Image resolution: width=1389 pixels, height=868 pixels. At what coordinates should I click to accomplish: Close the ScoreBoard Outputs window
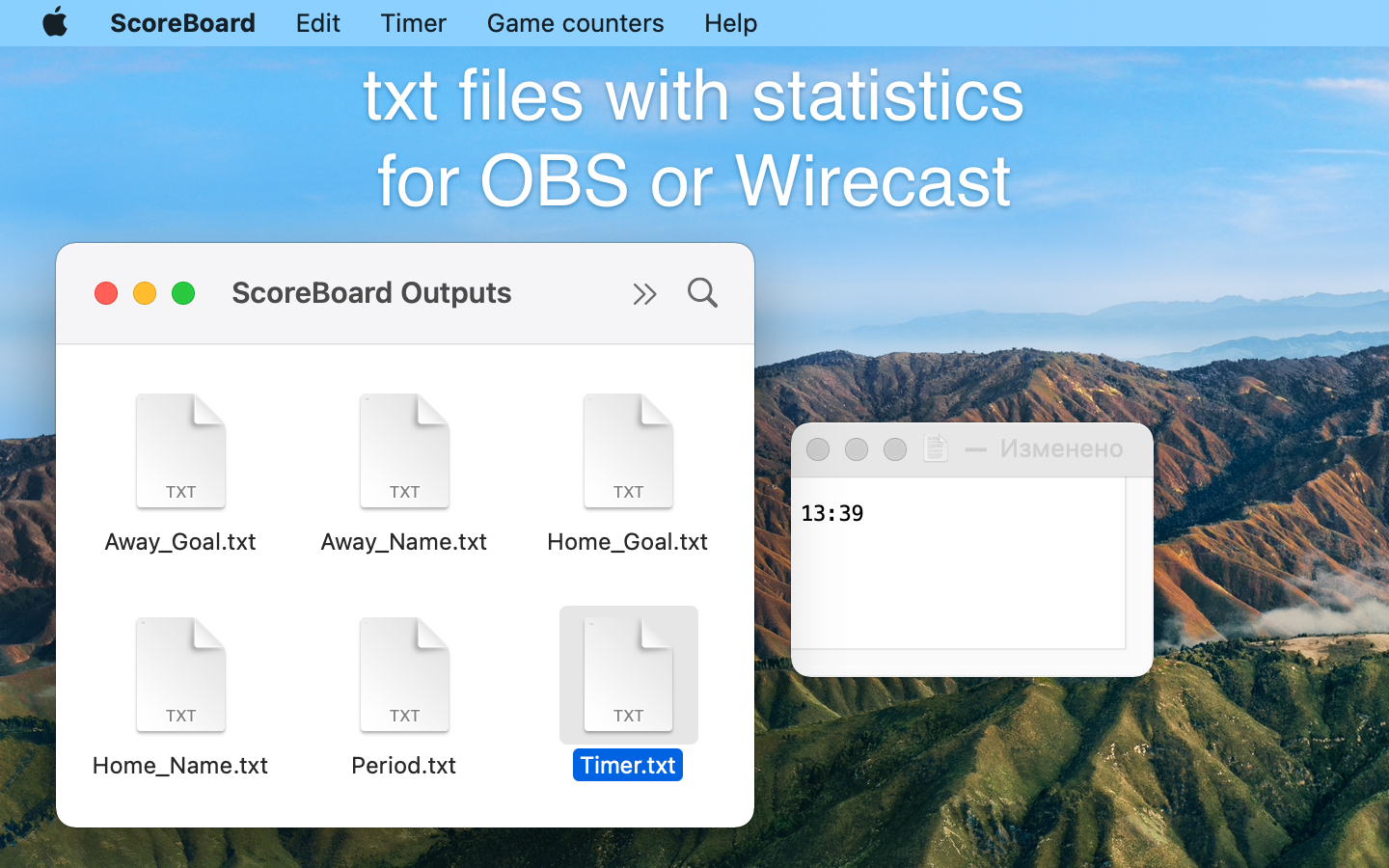pyautogui.click(x=106, y=293)
